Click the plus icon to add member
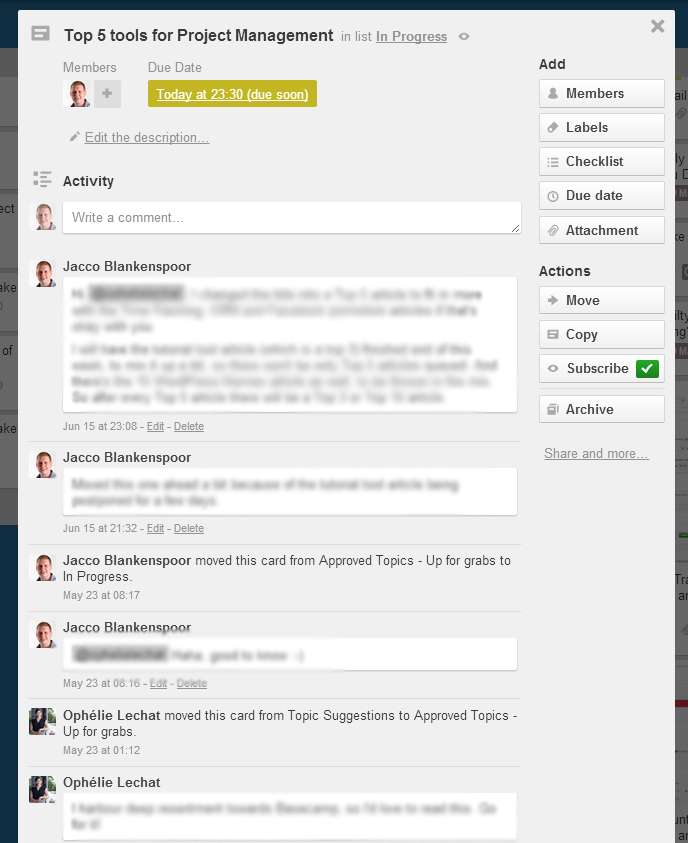Image resolution: width=688 pixels, height=843 pixels. [108, 94]
